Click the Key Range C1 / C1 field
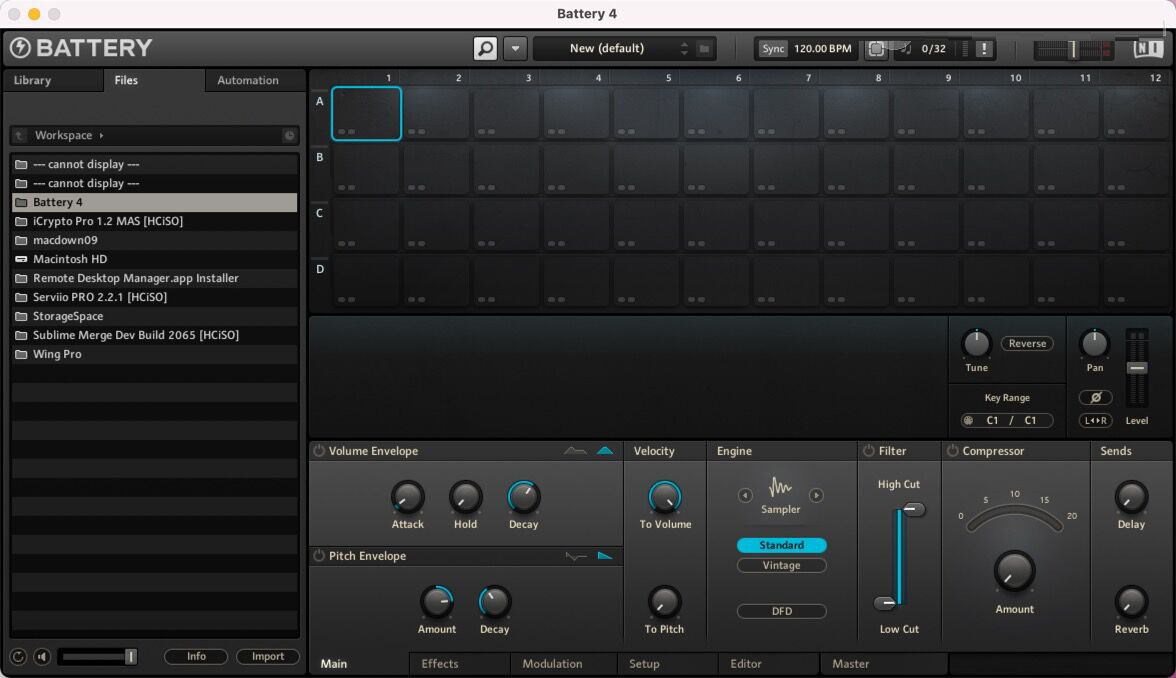 [x=1007, y=421]
